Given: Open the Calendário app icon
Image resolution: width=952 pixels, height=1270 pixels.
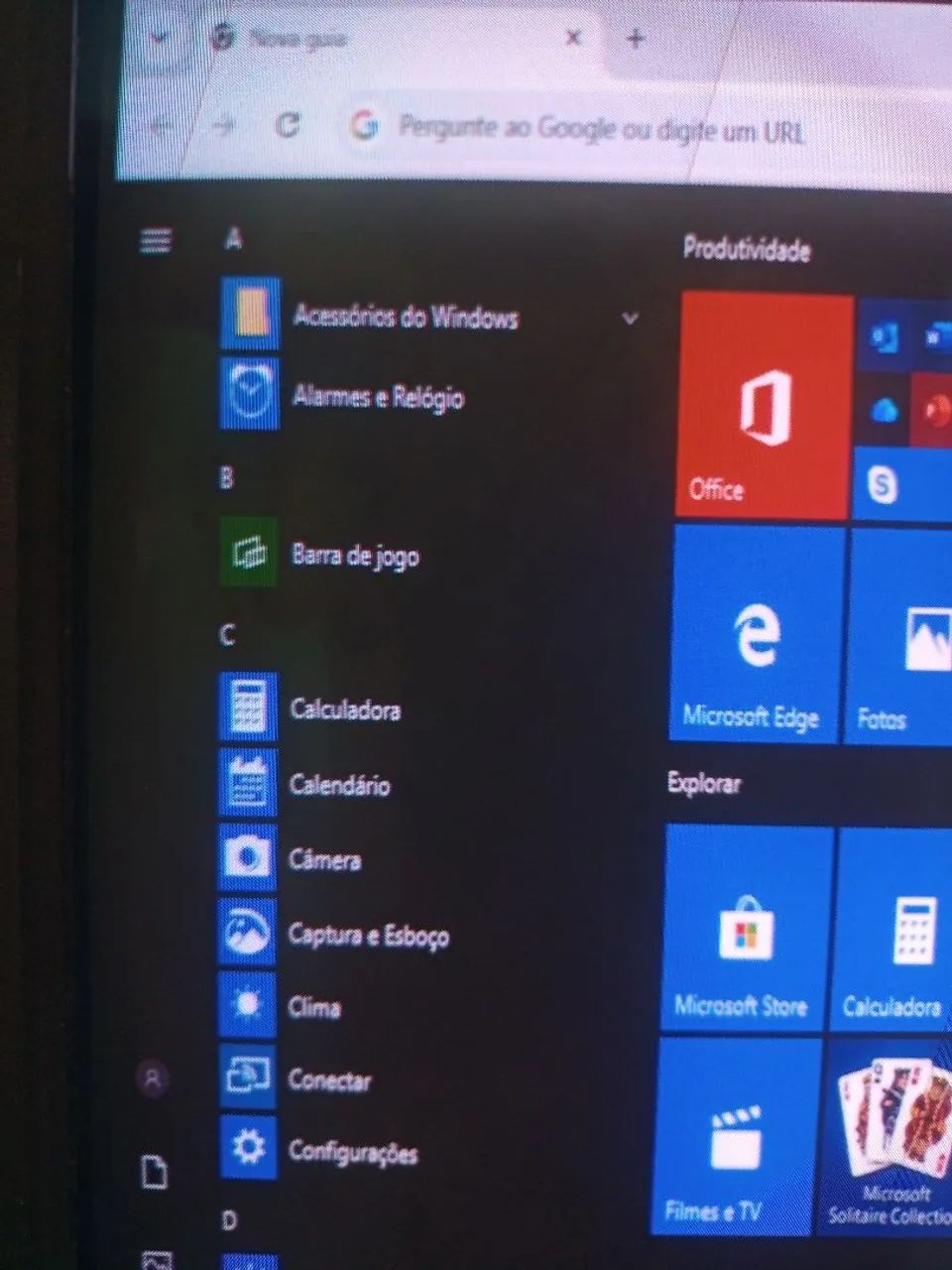Looking at the screenshot, I should pos(247,782).
